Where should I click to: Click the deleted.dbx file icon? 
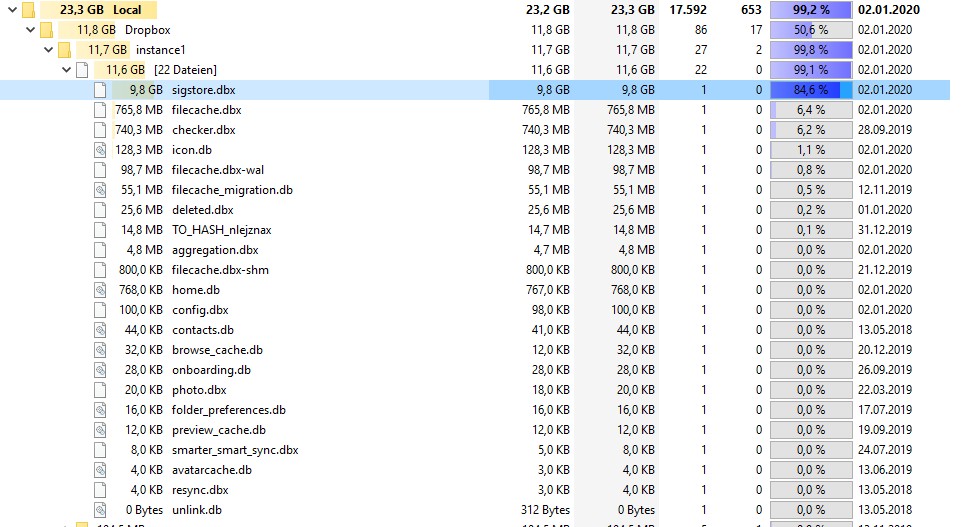100,210
